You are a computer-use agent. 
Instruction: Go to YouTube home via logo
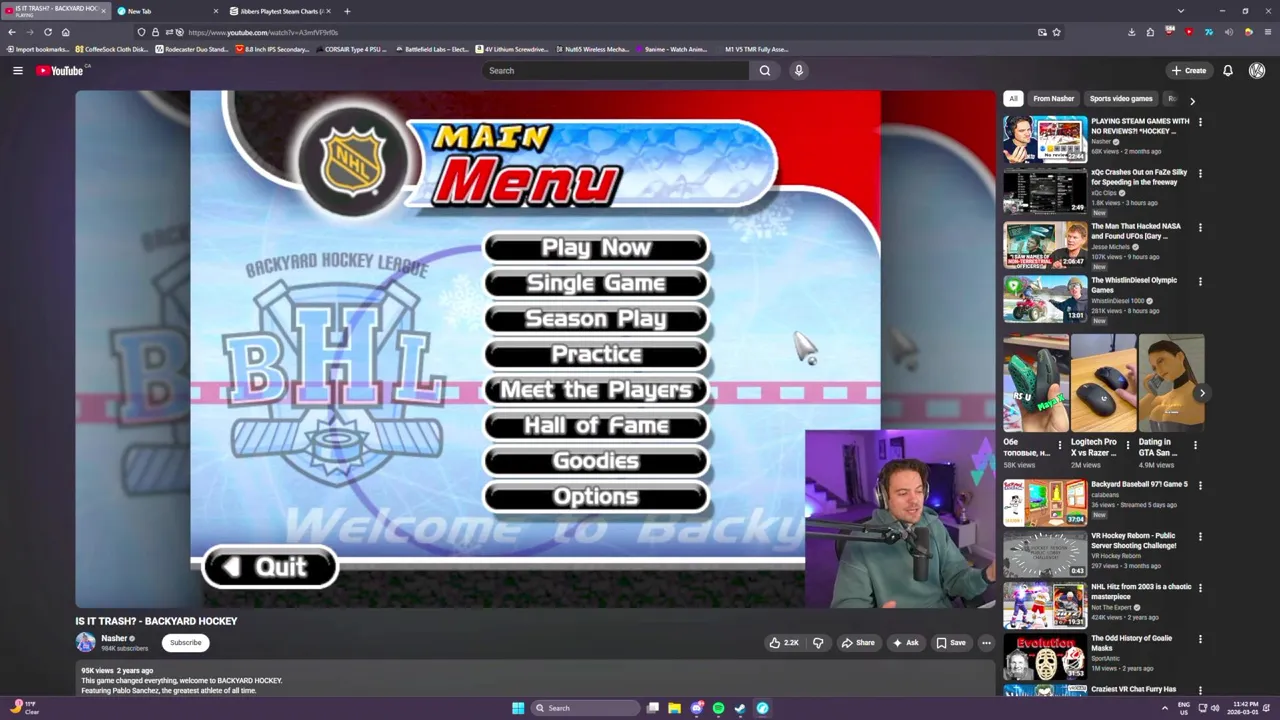[60, 70]
